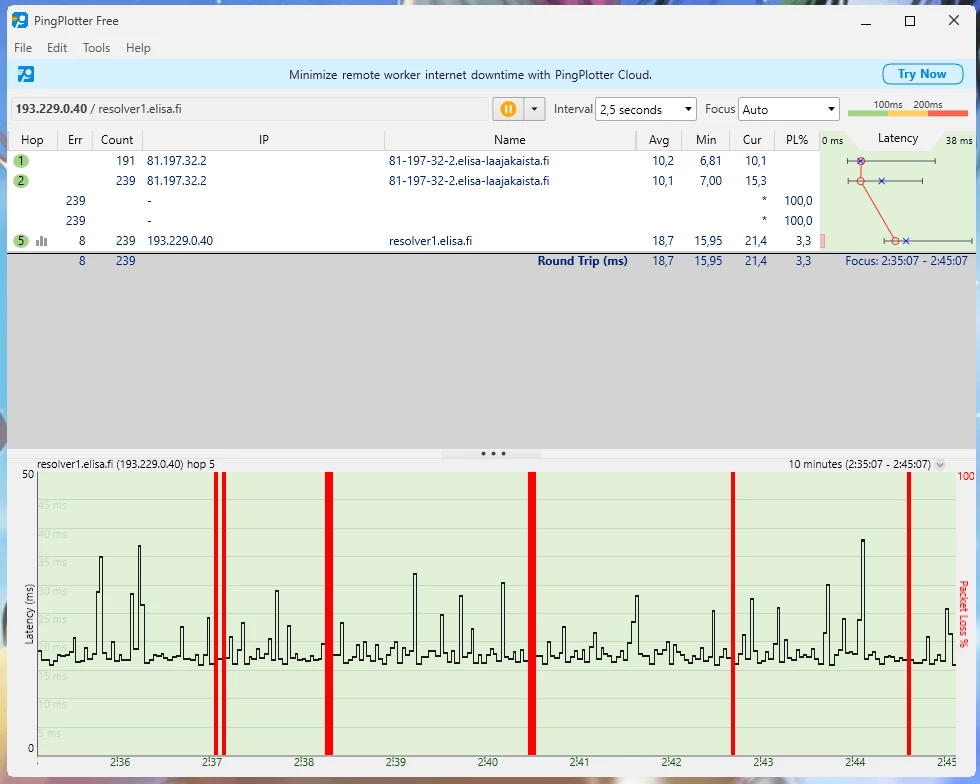This screenshot has height=784, width=980.
Task: Click the red packet loss bar near 2:42
Action: [733, 613]
